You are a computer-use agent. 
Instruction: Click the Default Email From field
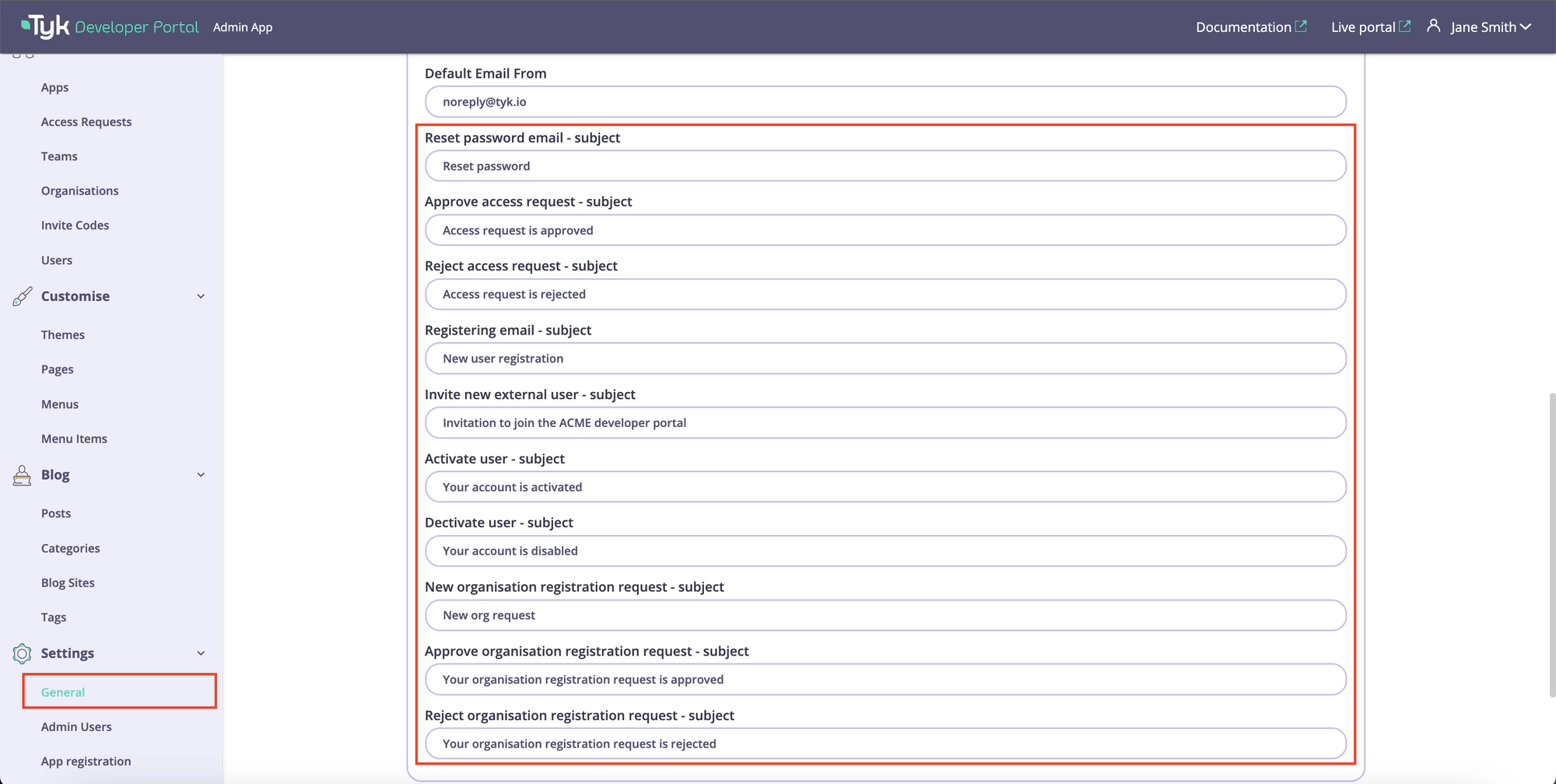[885, 102]
